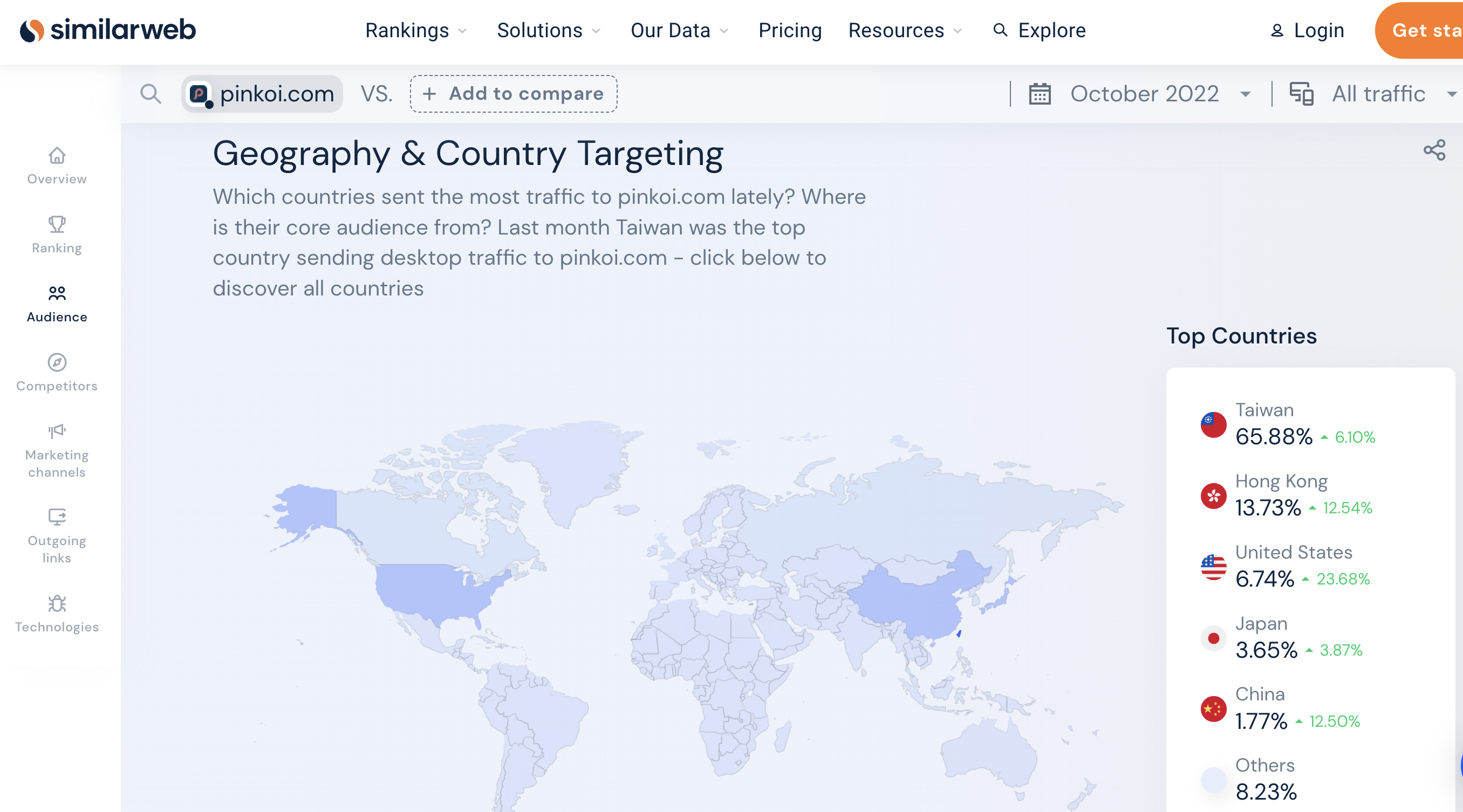
Task: Click the Geography & Country Targeting heading
Action: [468, 153]
